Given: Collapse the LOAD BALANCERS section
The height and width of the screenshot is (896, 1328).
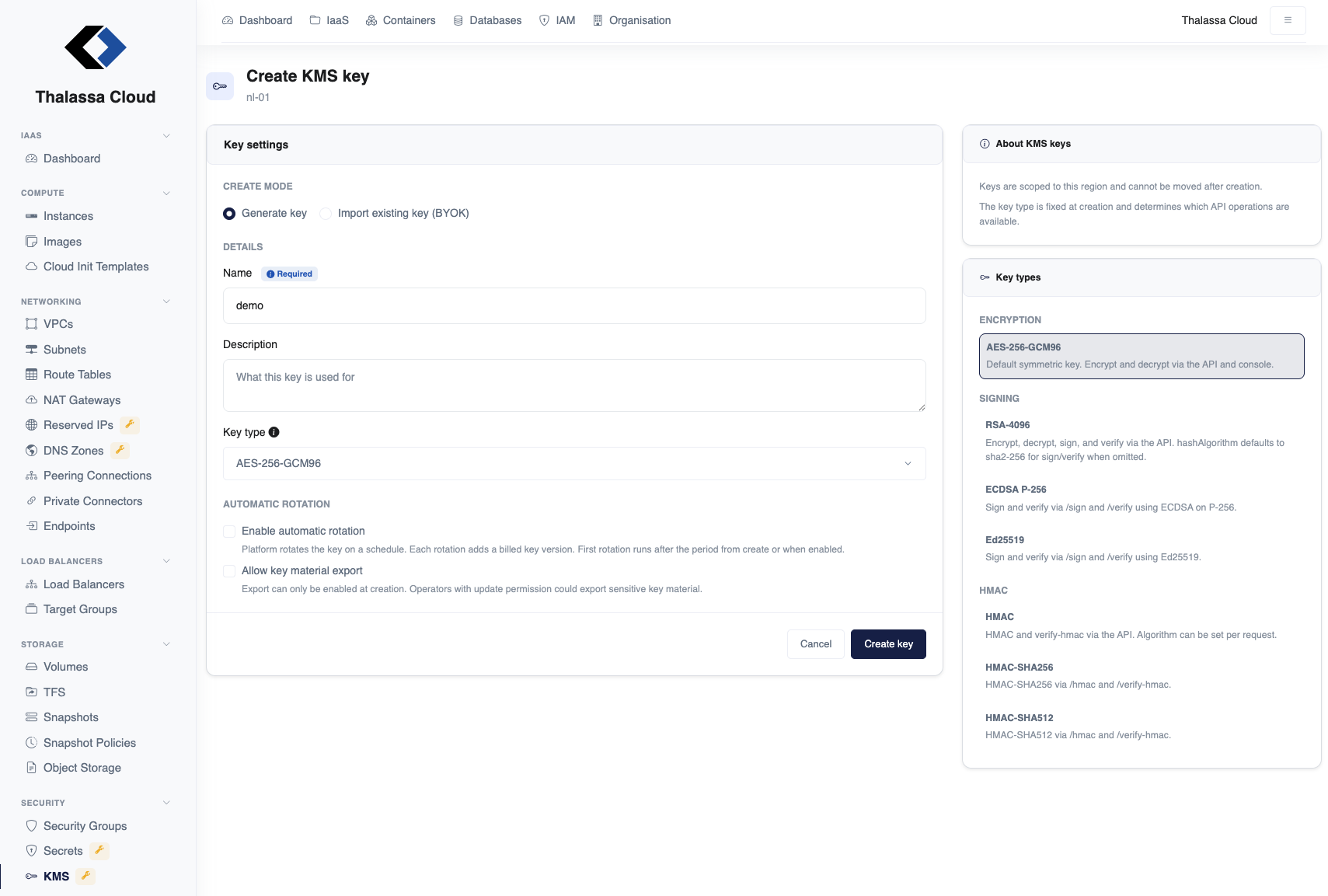Looking at the screenshot, I should tap(166, 561).
